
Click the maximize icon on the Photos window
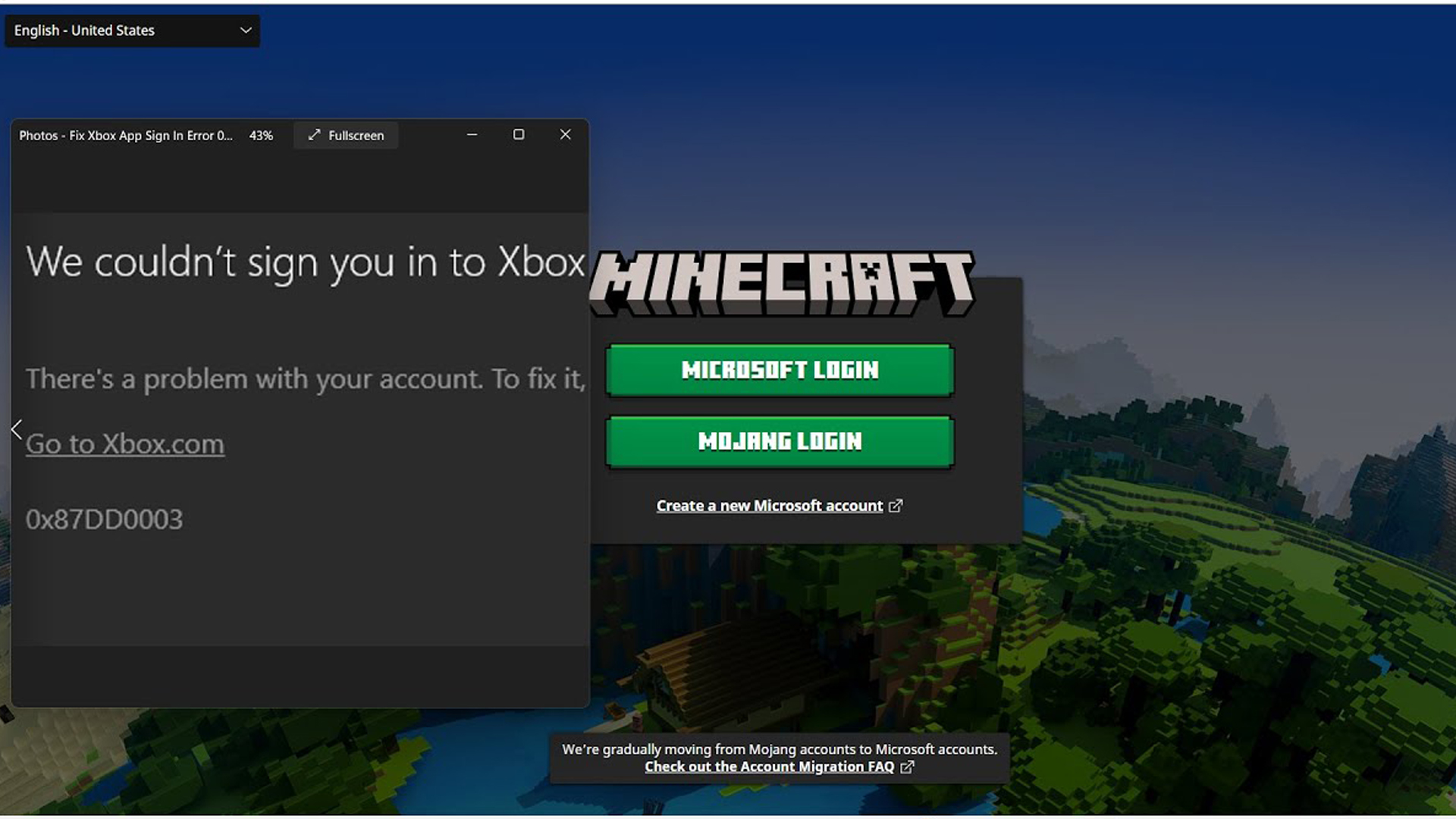click(x=519, y=134)
